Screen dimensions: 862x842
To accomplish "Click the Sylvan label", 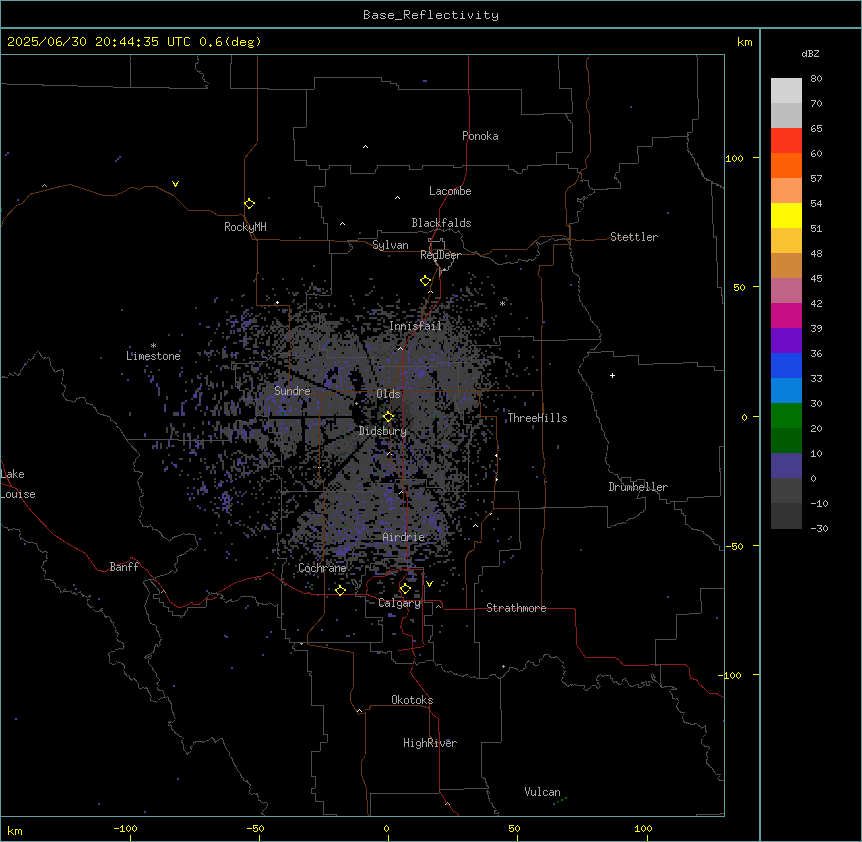I will 390,245.
